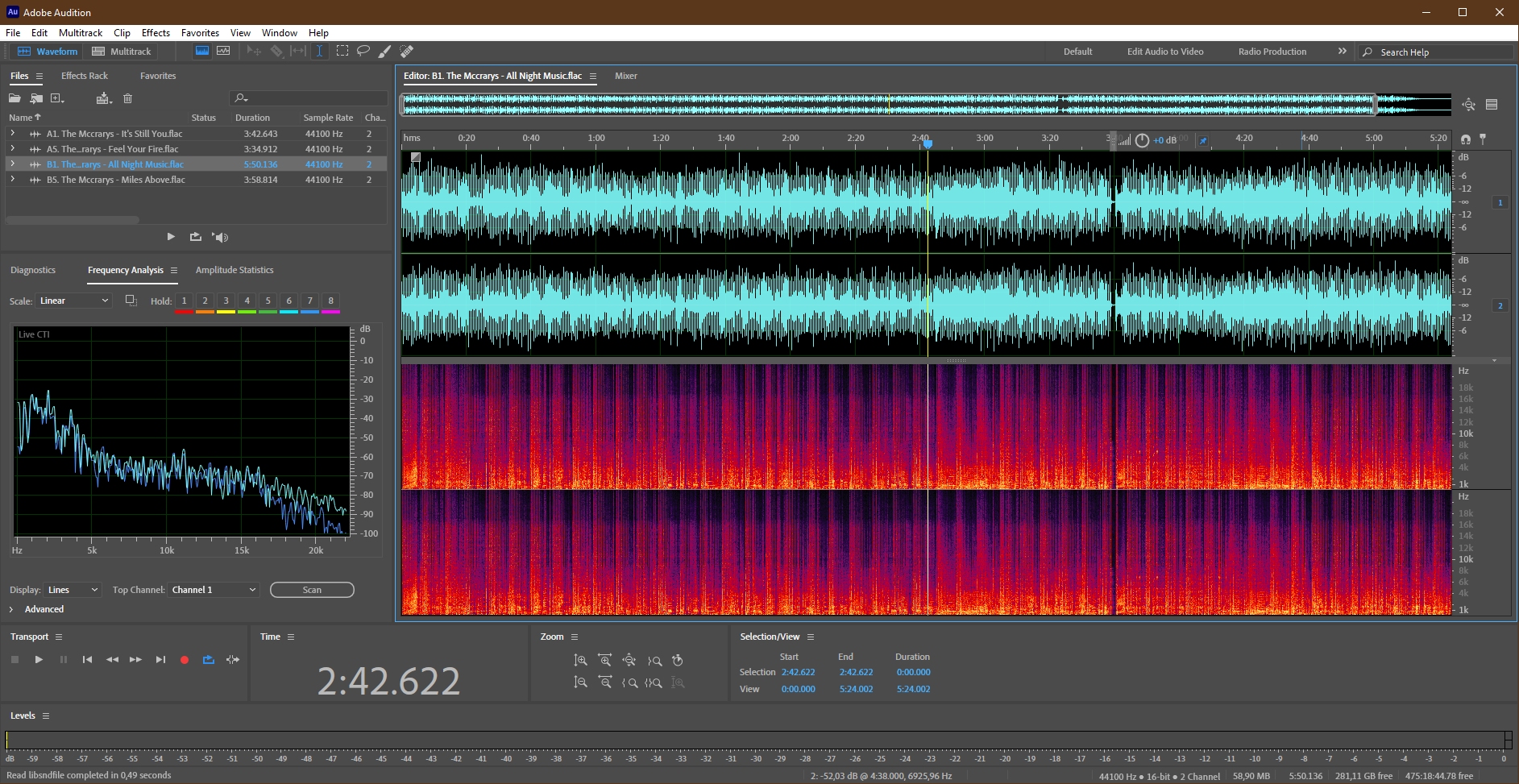Click Hold button 5

tap(268, 301)
